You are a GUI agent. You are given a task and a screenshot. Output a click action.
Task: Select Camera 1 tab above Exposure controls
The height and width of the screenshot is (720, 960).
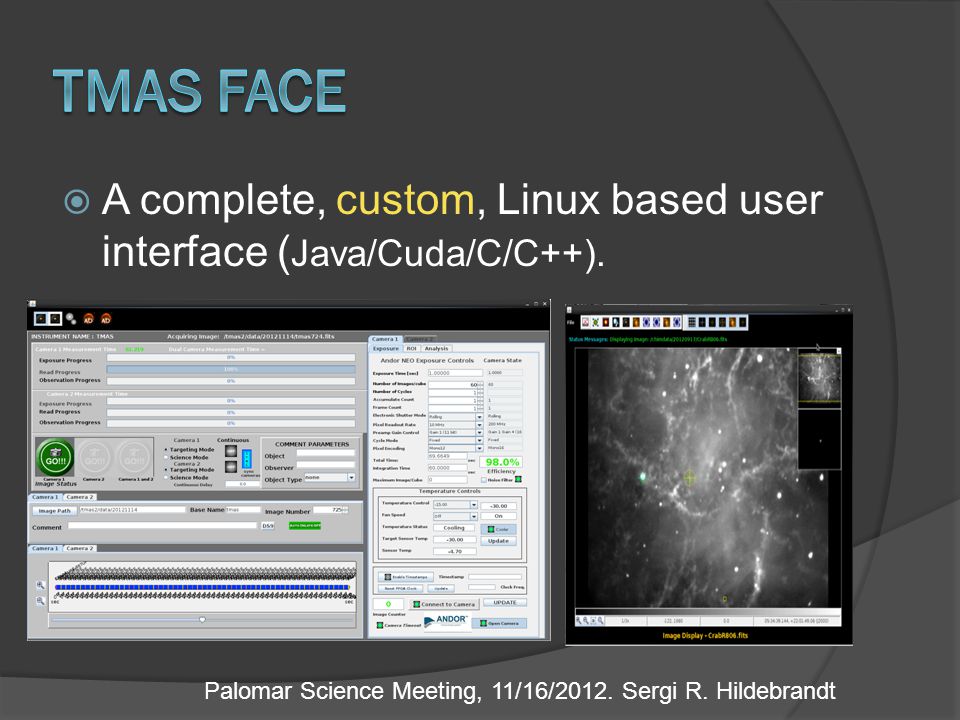pyautogui.click(x=385, y=339)
